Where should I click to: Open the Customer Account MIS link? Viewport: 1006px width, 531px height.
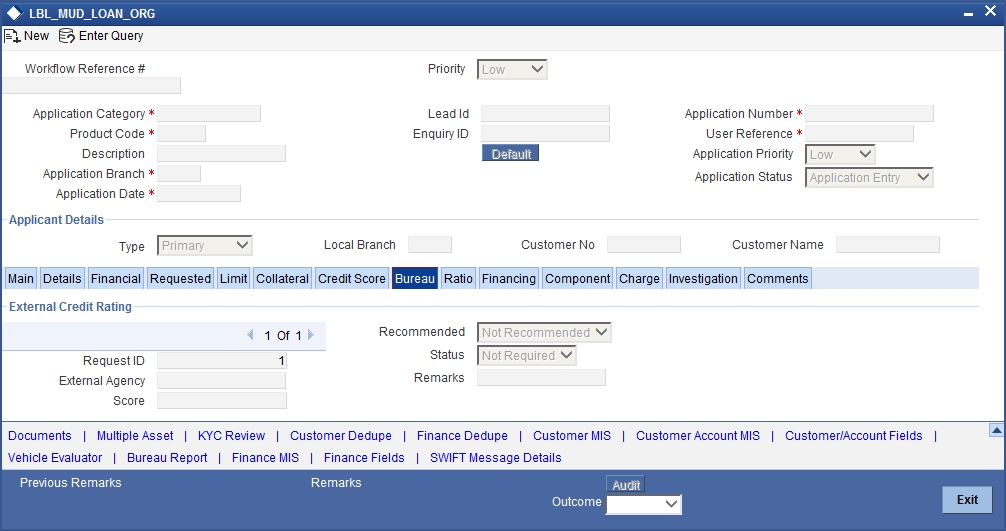697,435
